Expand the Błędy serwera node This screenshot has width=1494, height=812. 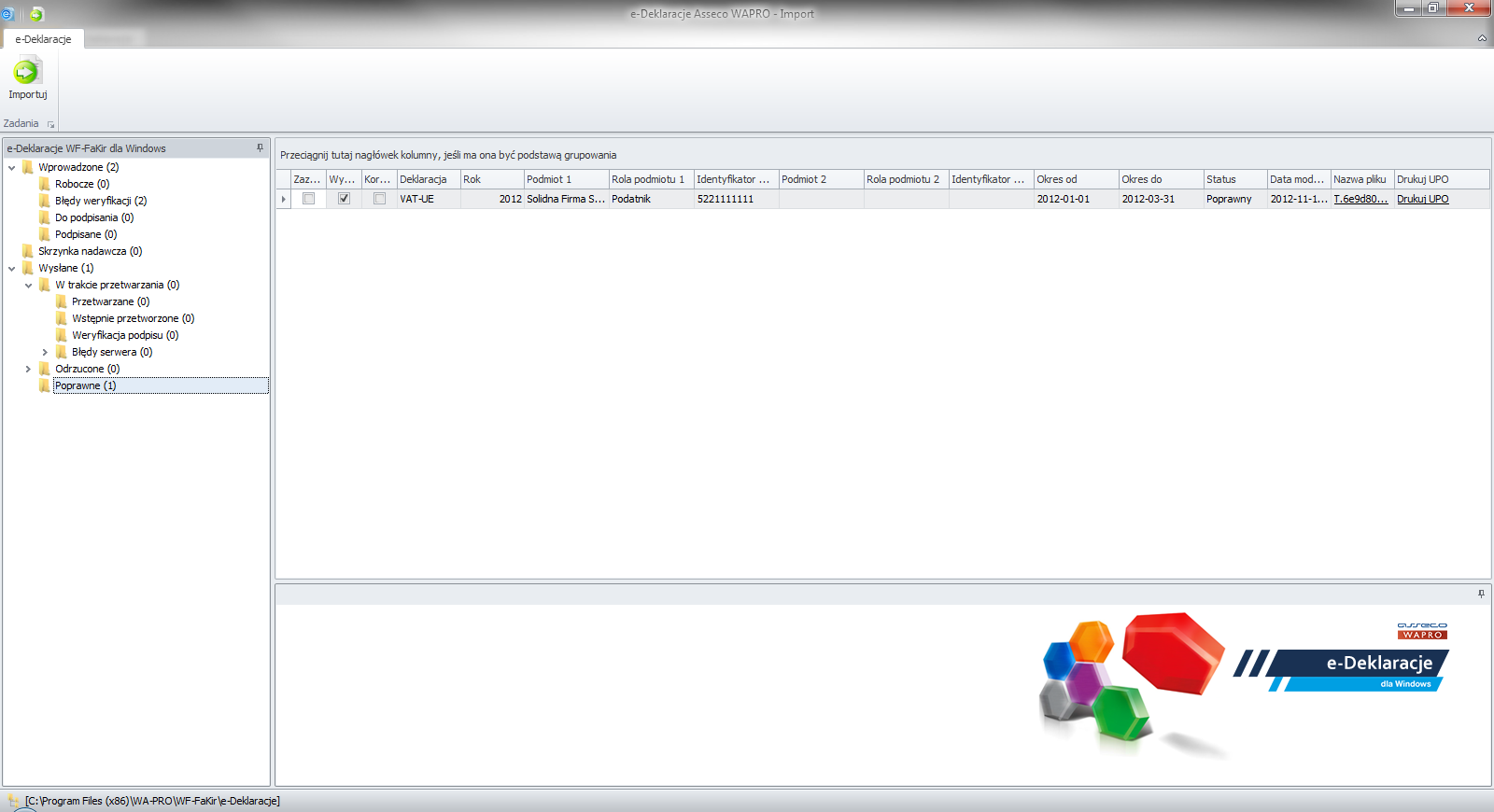point(45,352)
